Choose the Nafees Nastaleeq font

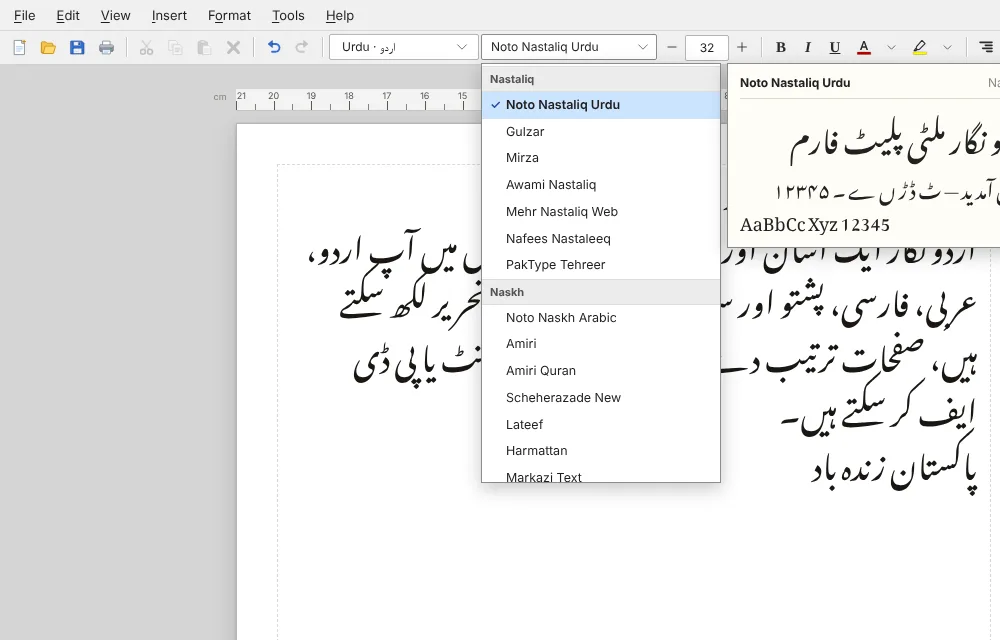tap(601, 238)
